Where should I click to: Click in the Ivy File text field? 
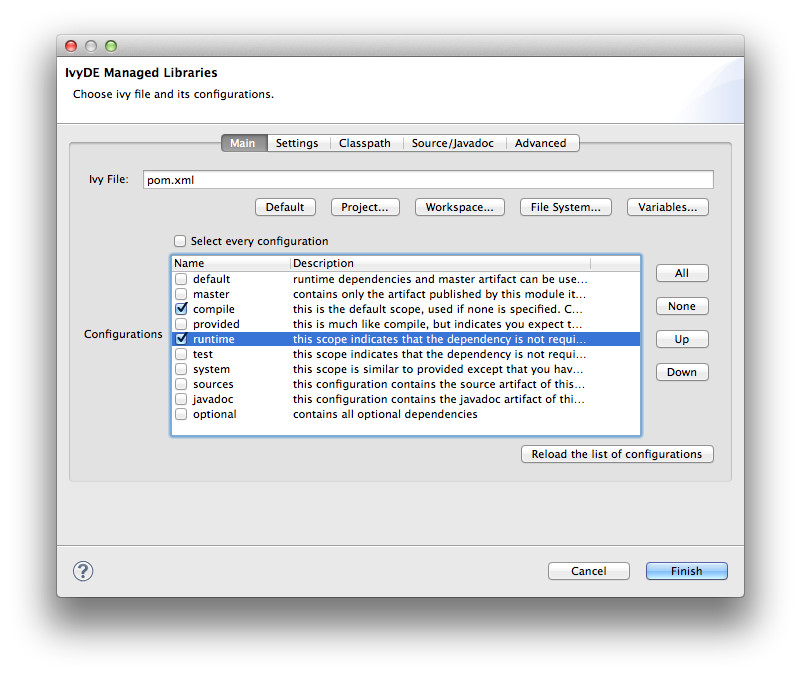click(427, 180)
